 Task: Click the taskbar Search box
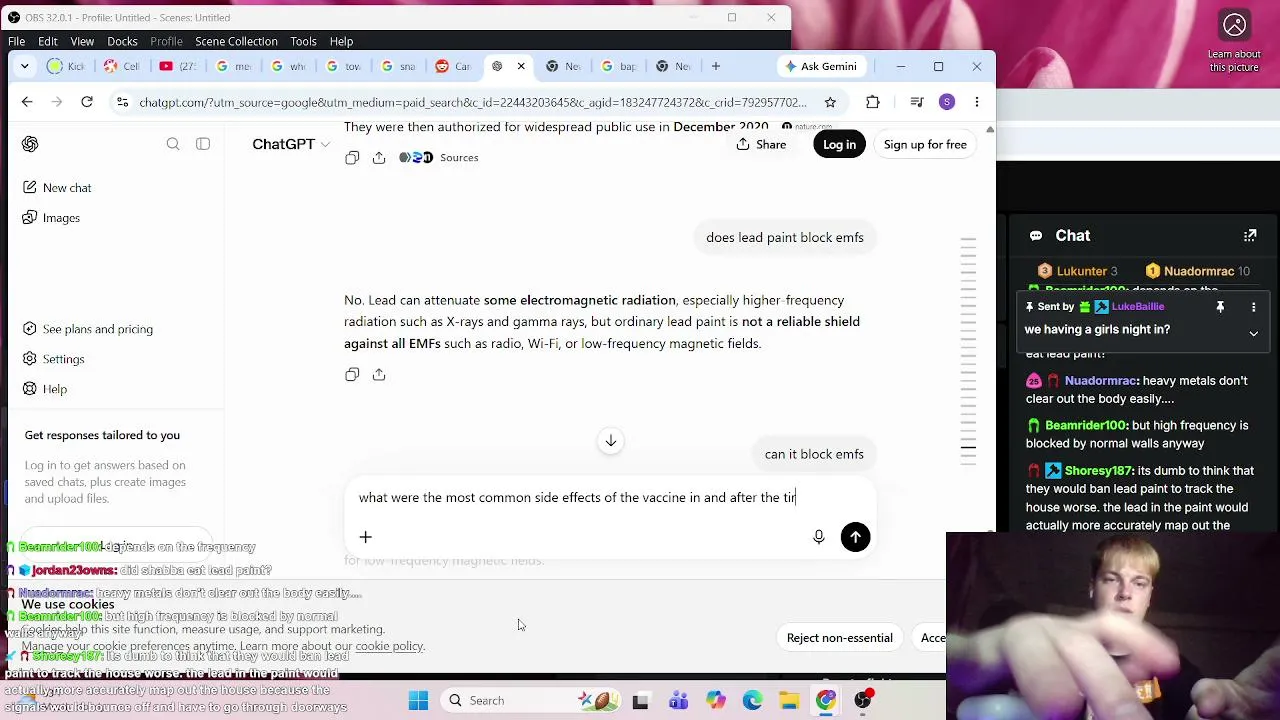click(529, 701)
